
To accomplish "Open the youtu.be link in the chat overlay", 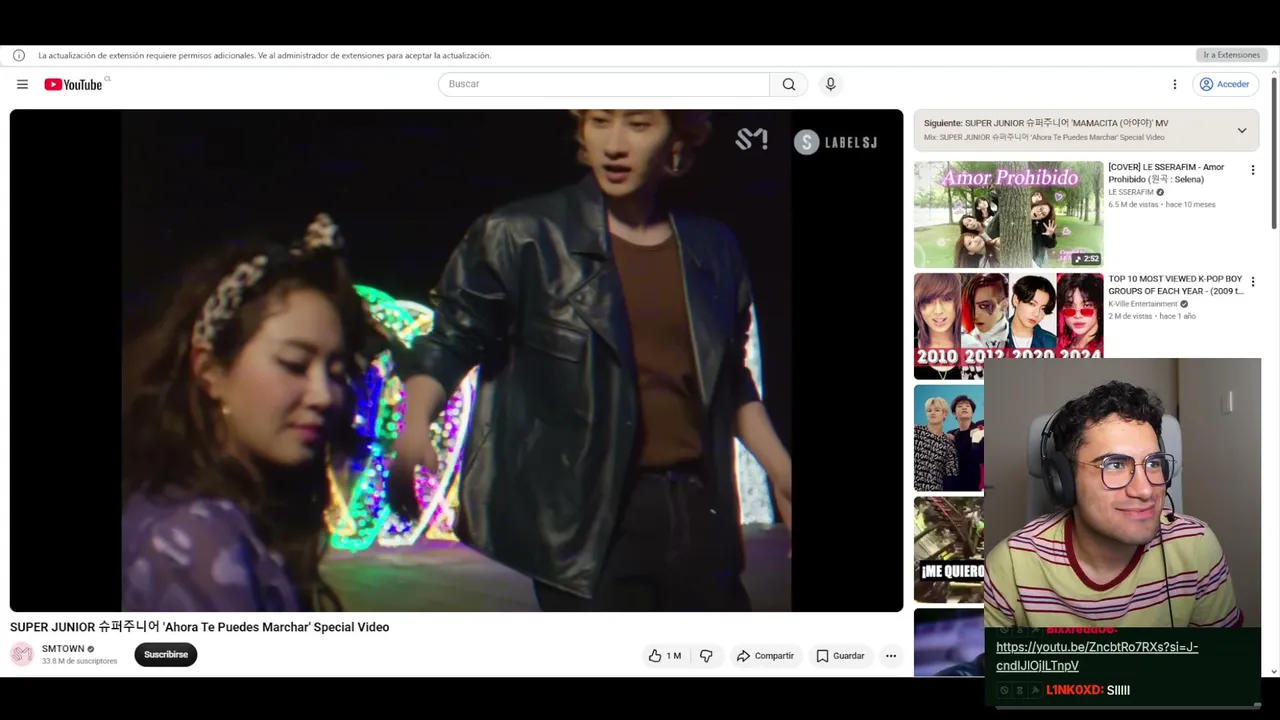I will pos(1097,656).
